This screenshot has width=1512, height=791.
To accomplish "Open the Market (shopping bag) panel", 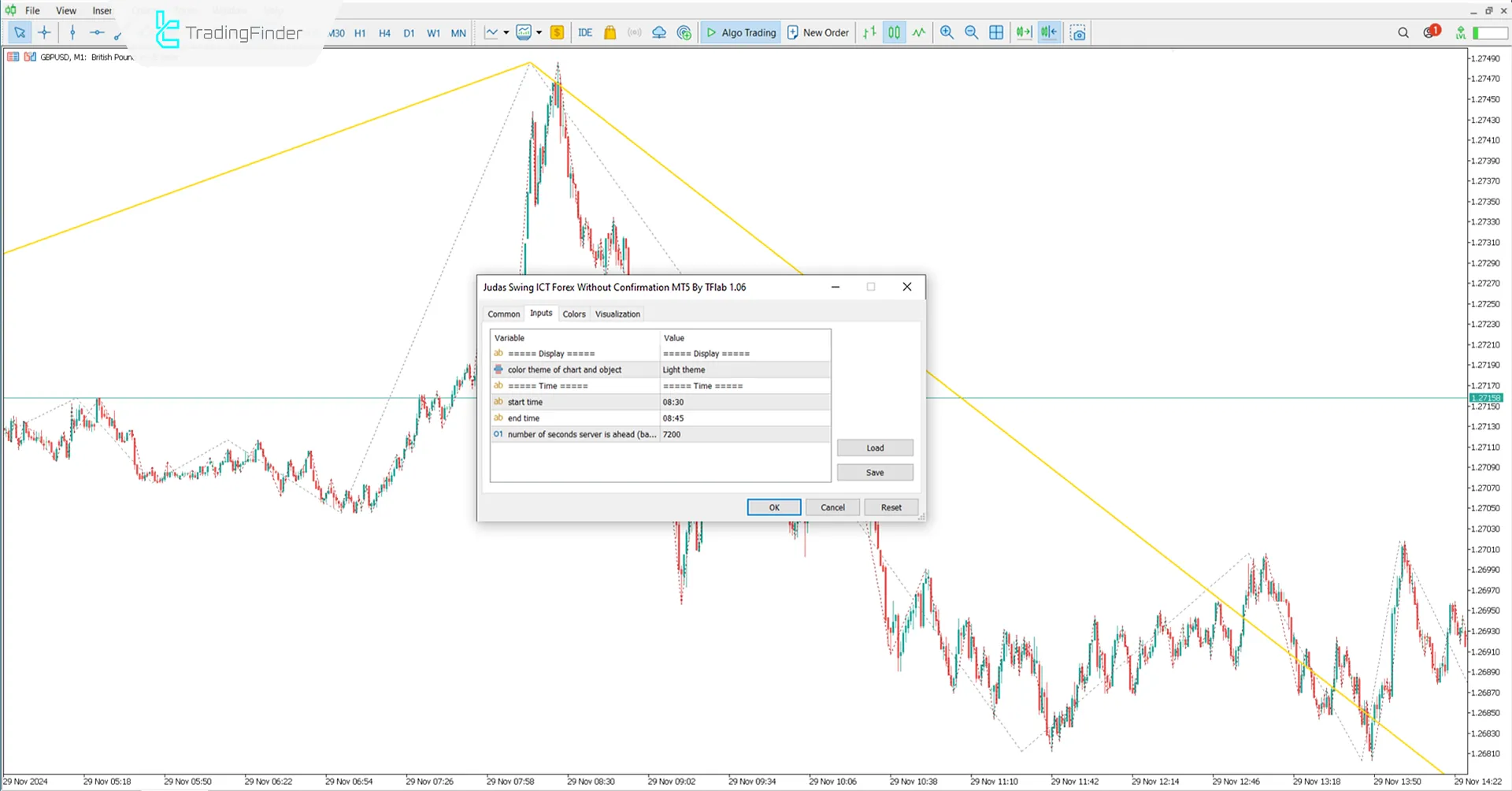I will pos(610,32).
